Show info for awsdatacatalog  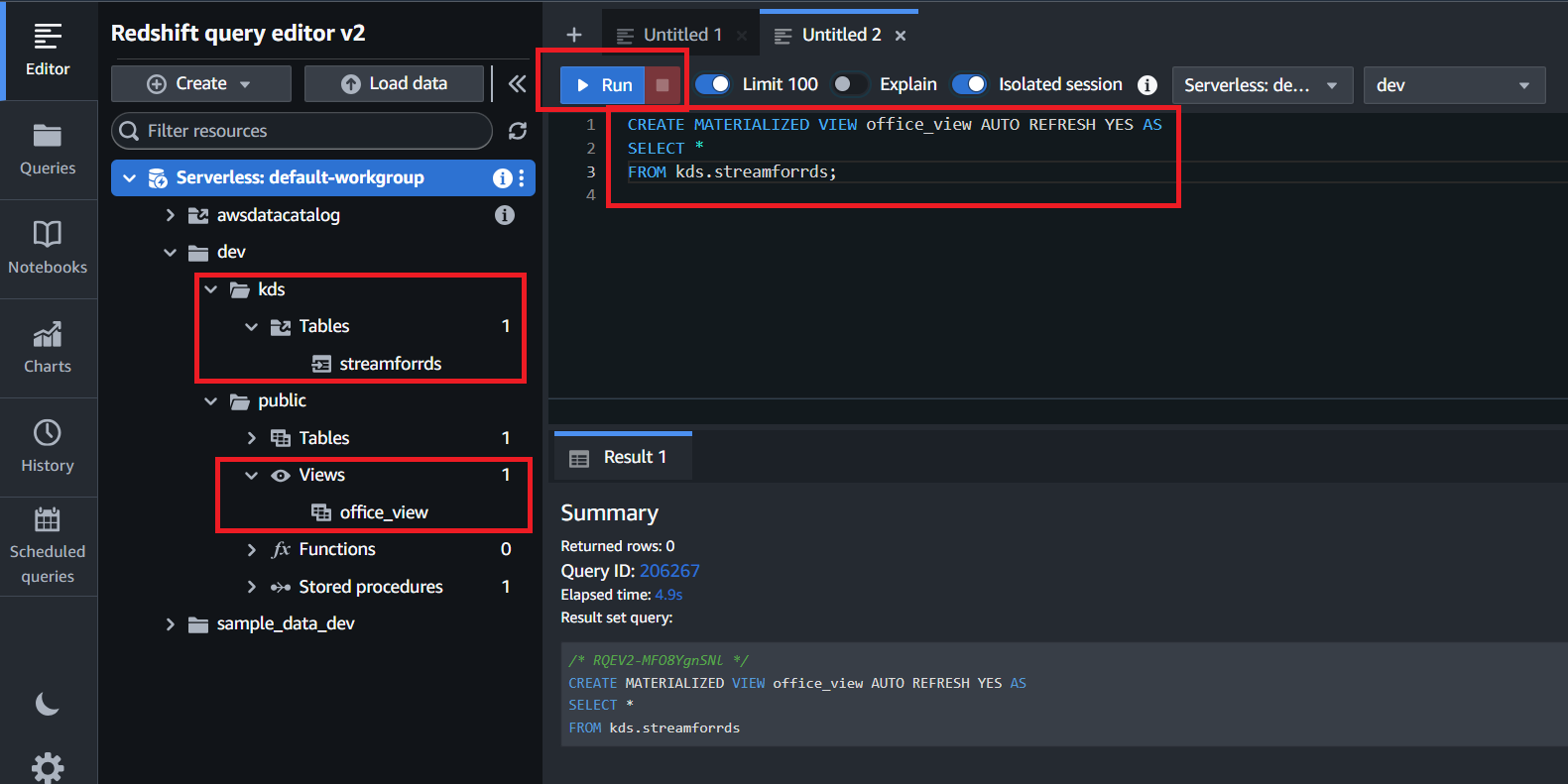click(x=505, y=215)
